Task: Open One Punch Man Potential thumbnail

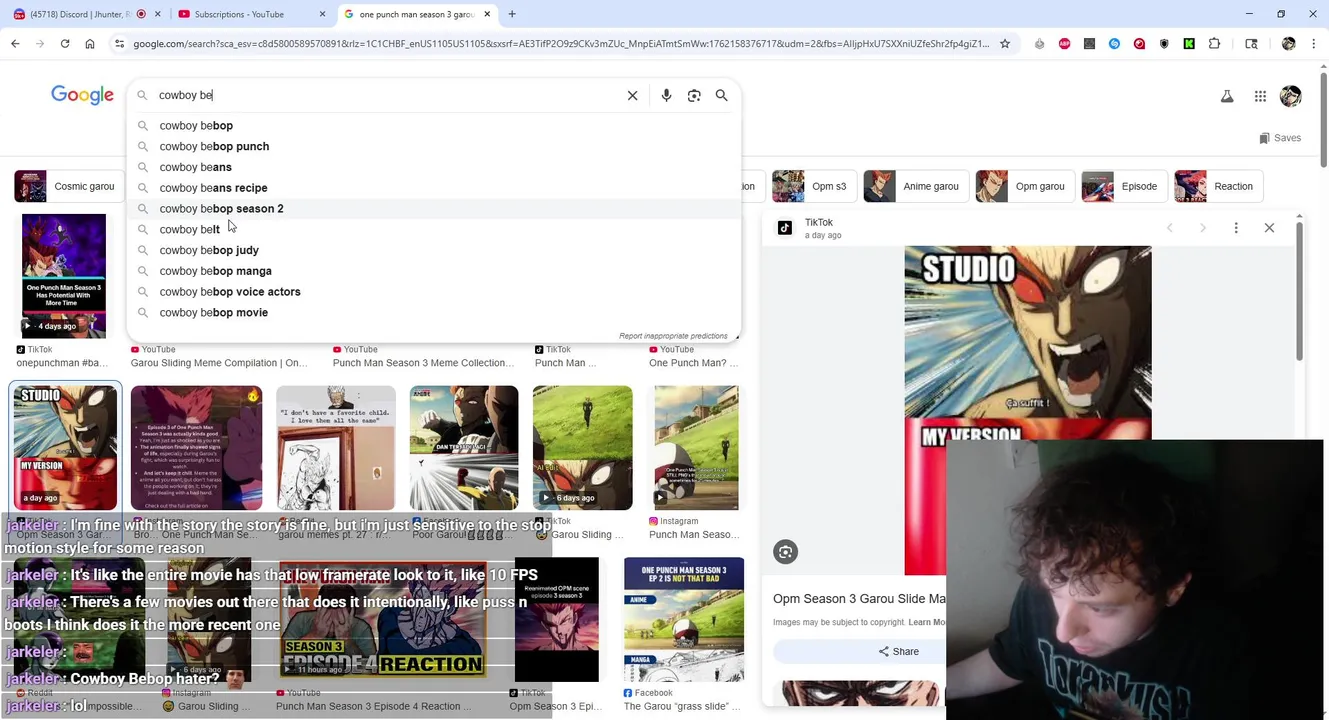Action: click(x=64, y=276)
